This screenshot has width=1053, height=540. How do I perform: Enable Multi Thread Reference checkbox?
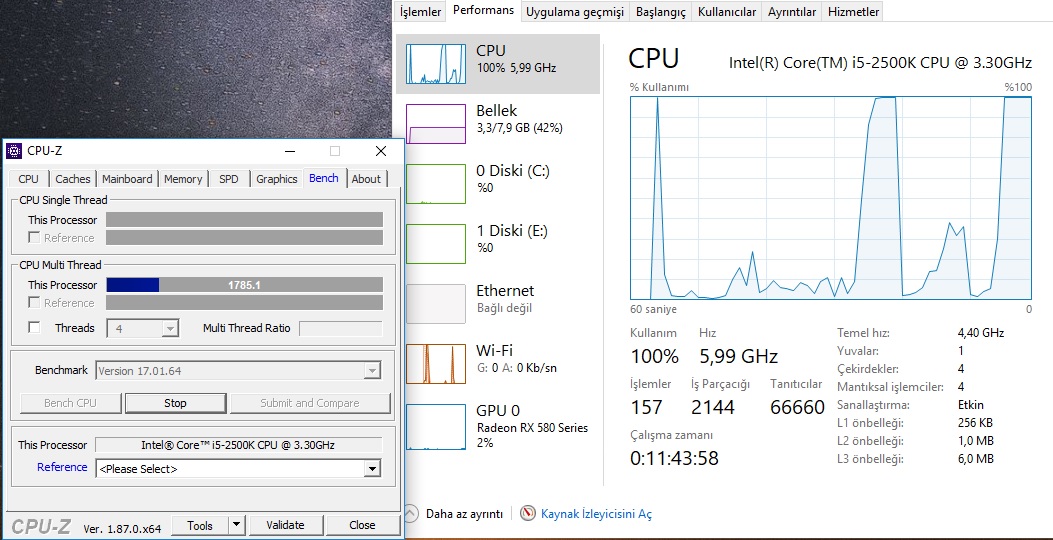pyautogui.click(x=34, y=302)
